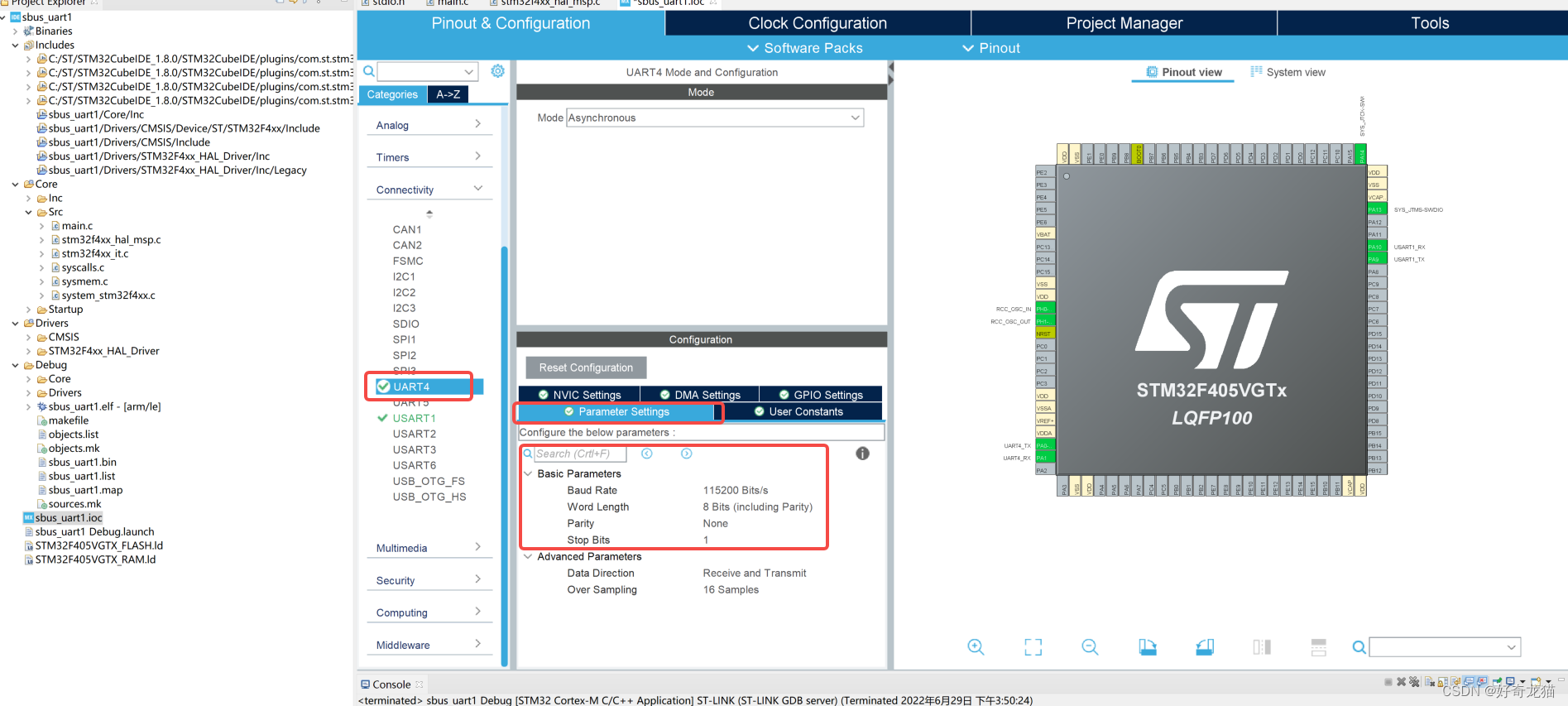Click the zoom out icon under pinout view
The image size is (1568, 706).
tap(1091, 647)
